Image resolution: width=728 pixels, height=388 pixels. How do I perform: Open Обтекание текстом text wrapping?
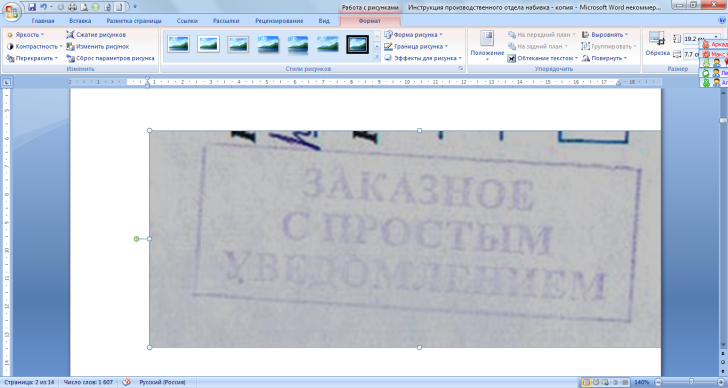click(543, 58)
